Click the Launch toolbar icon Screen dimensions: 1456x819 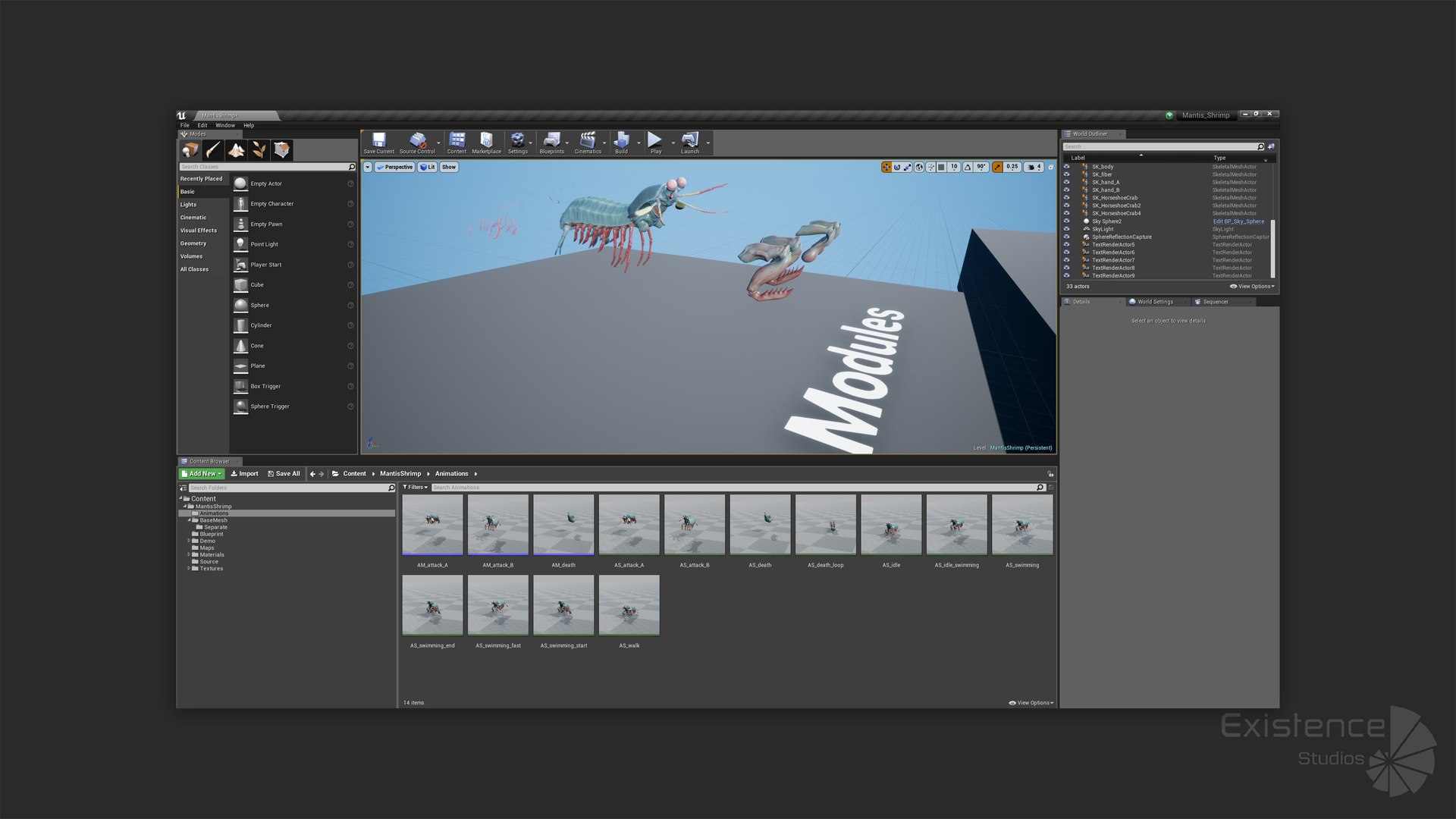(690, 143)
